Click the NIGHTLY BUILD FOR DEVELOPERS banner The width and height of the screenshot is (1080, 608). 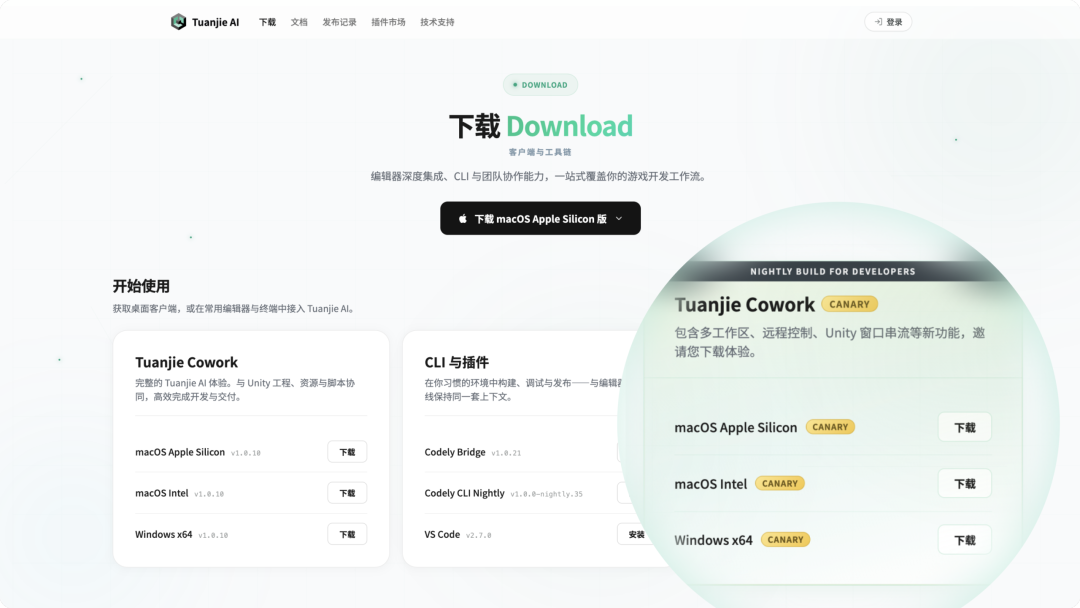(833, 271)
